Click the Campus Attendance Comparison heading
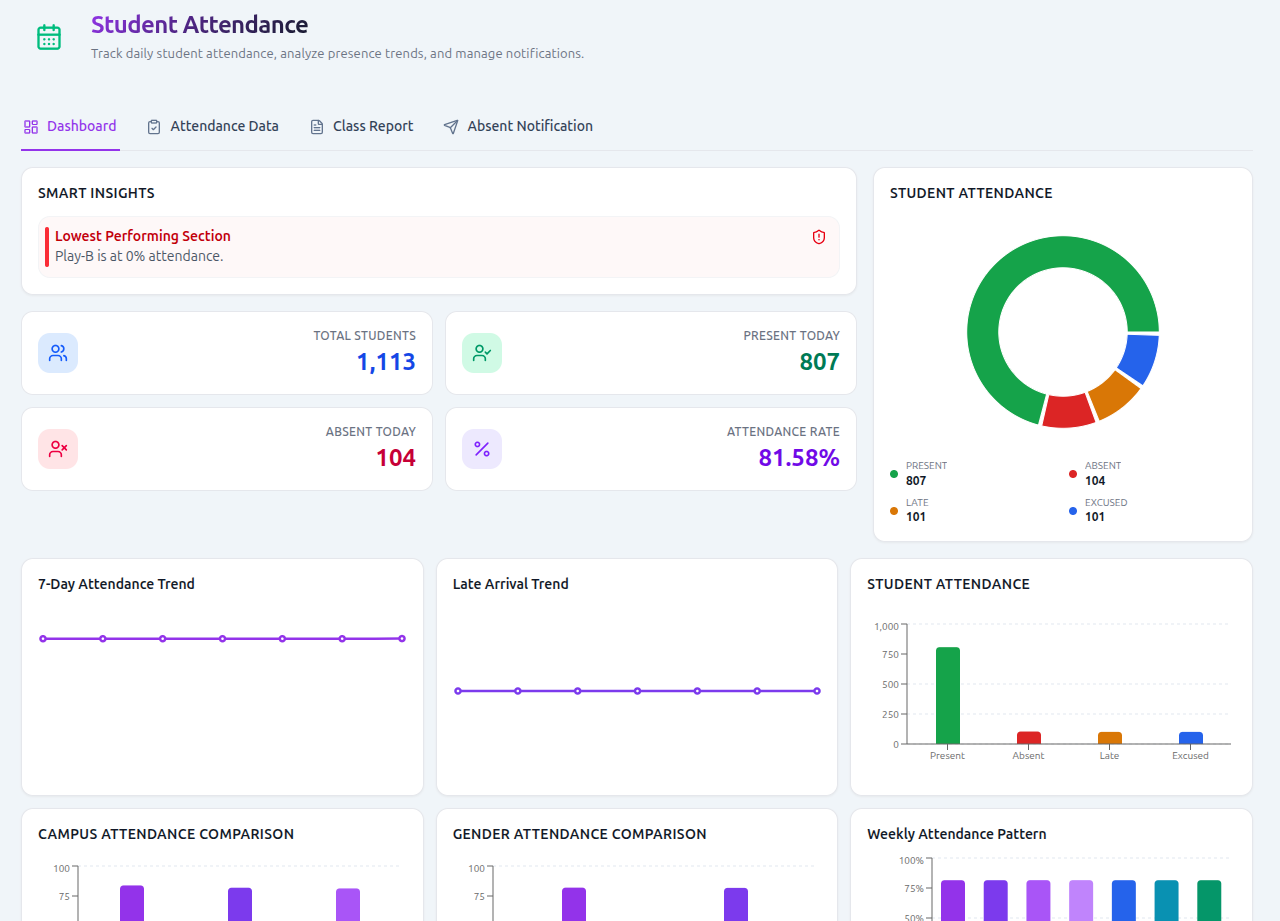 pyautogui.click(x=166, y=834)
